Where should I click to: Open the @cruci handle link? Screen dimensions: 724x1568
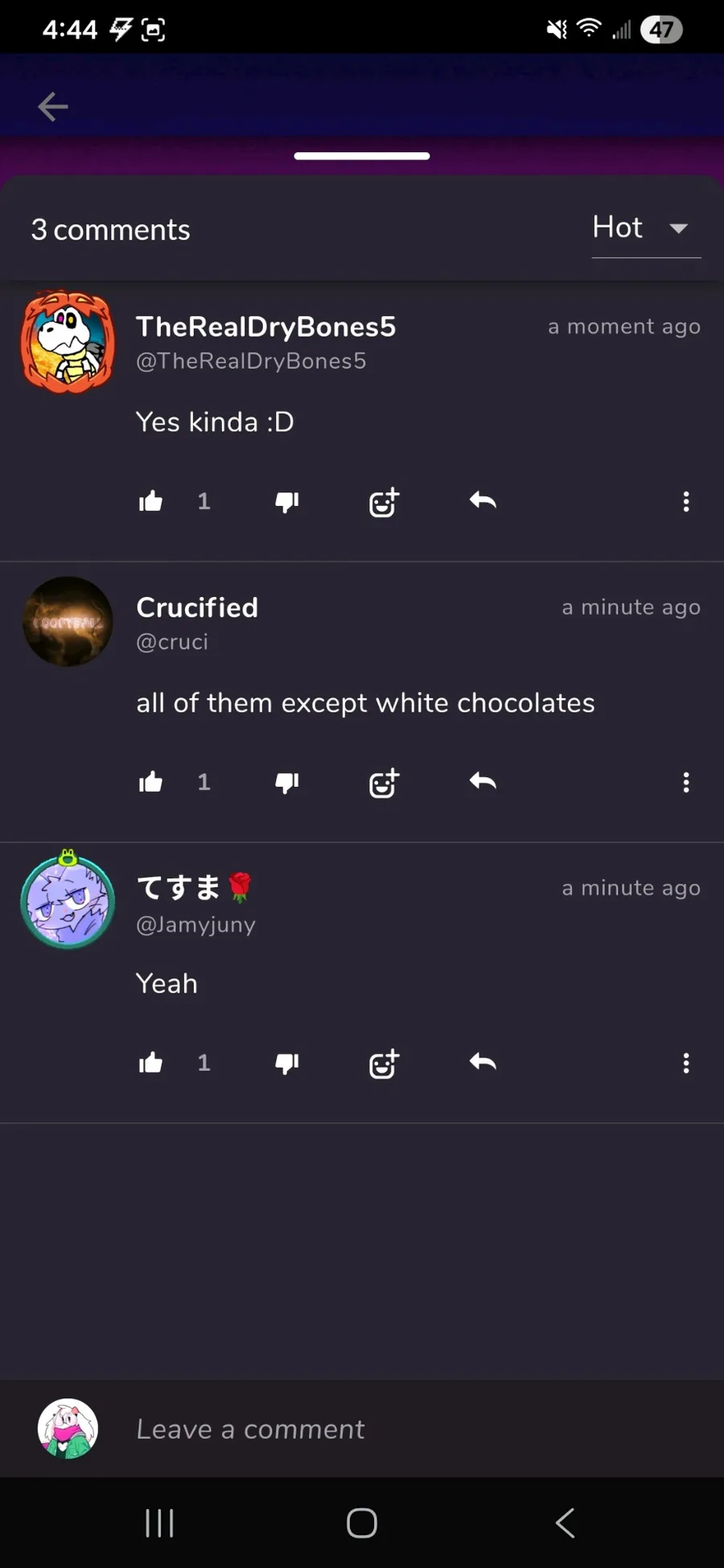coord(172,642)
